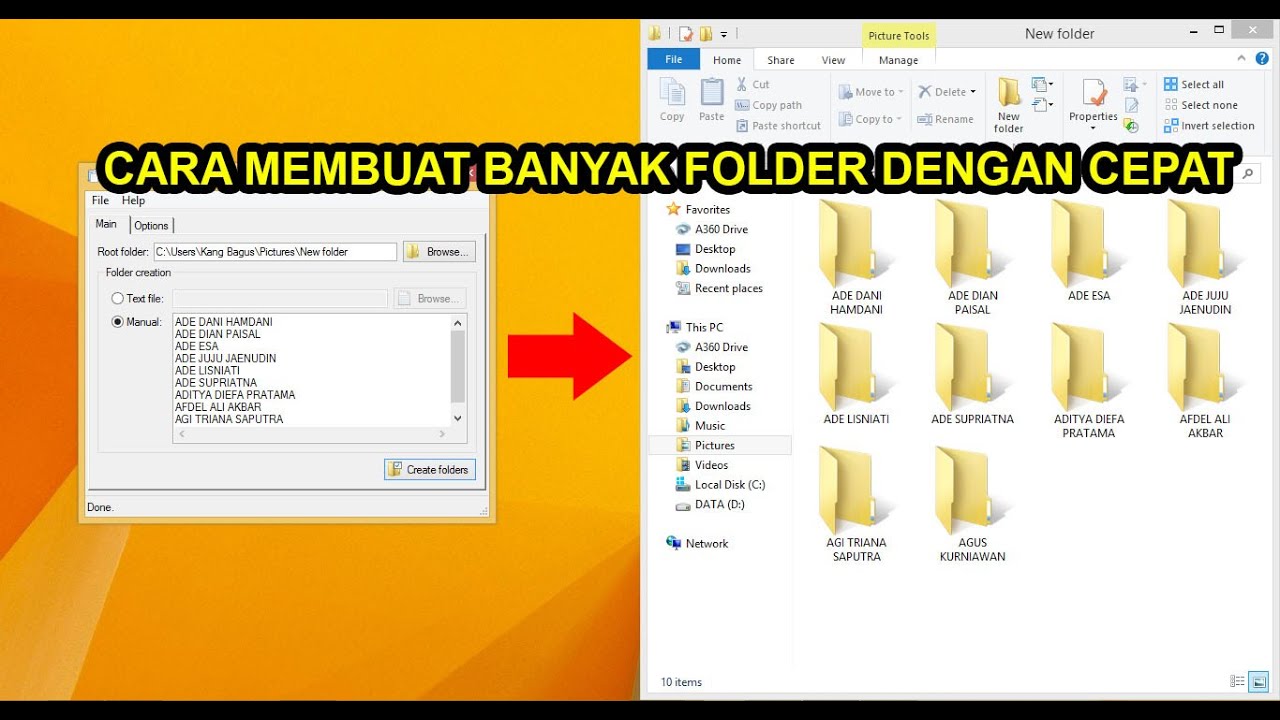This screenshot has width=1280, height=720.
Task: Click Select none in the ribbon
Action: pos(1200,105)
